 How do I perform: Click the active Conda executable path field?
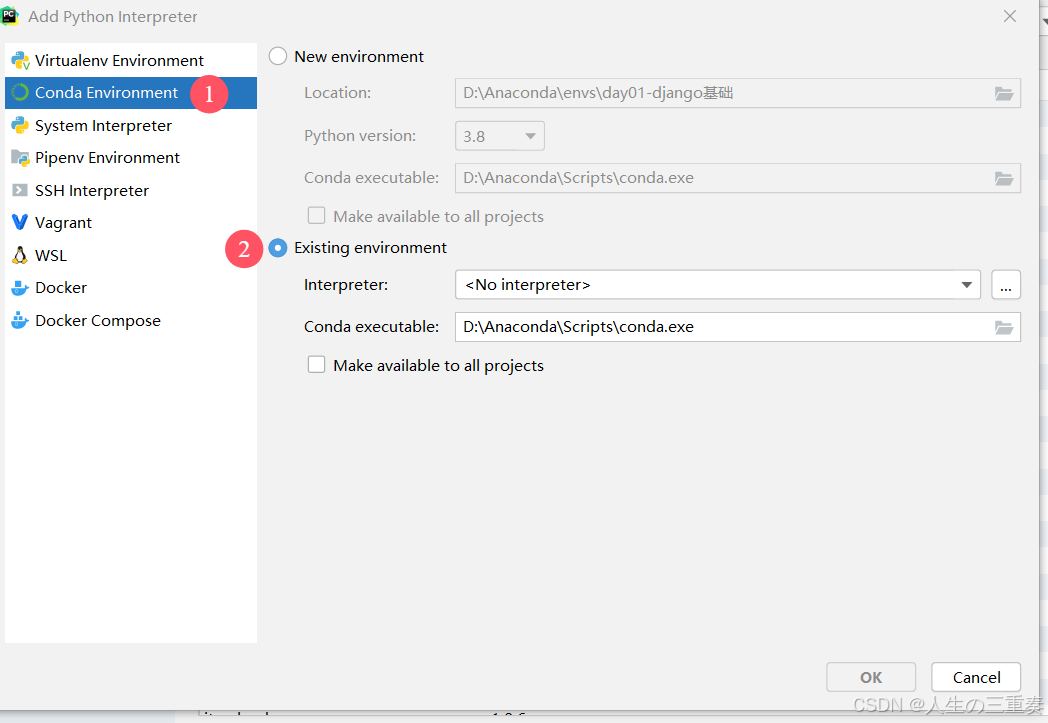738,327
